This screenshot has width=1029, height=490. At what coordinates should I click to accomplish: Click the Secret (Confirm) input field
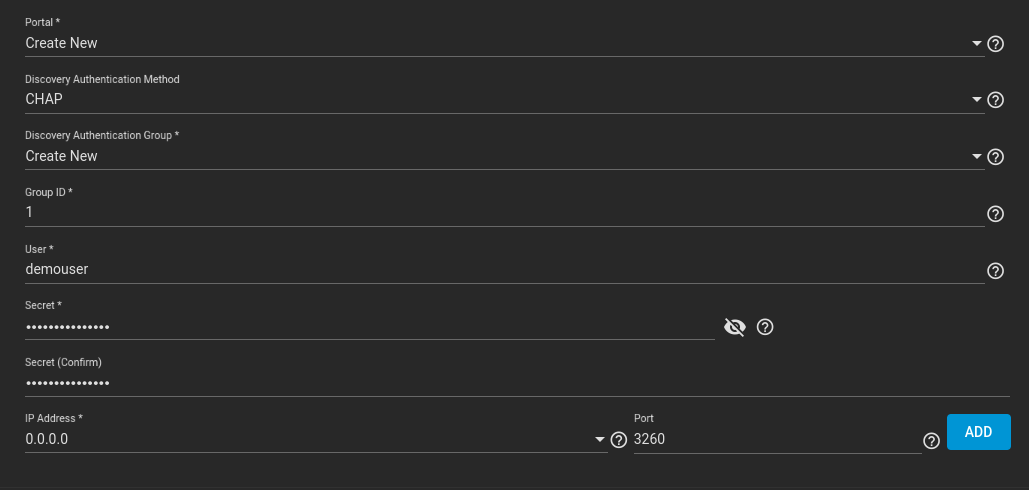tap(517, 383)
